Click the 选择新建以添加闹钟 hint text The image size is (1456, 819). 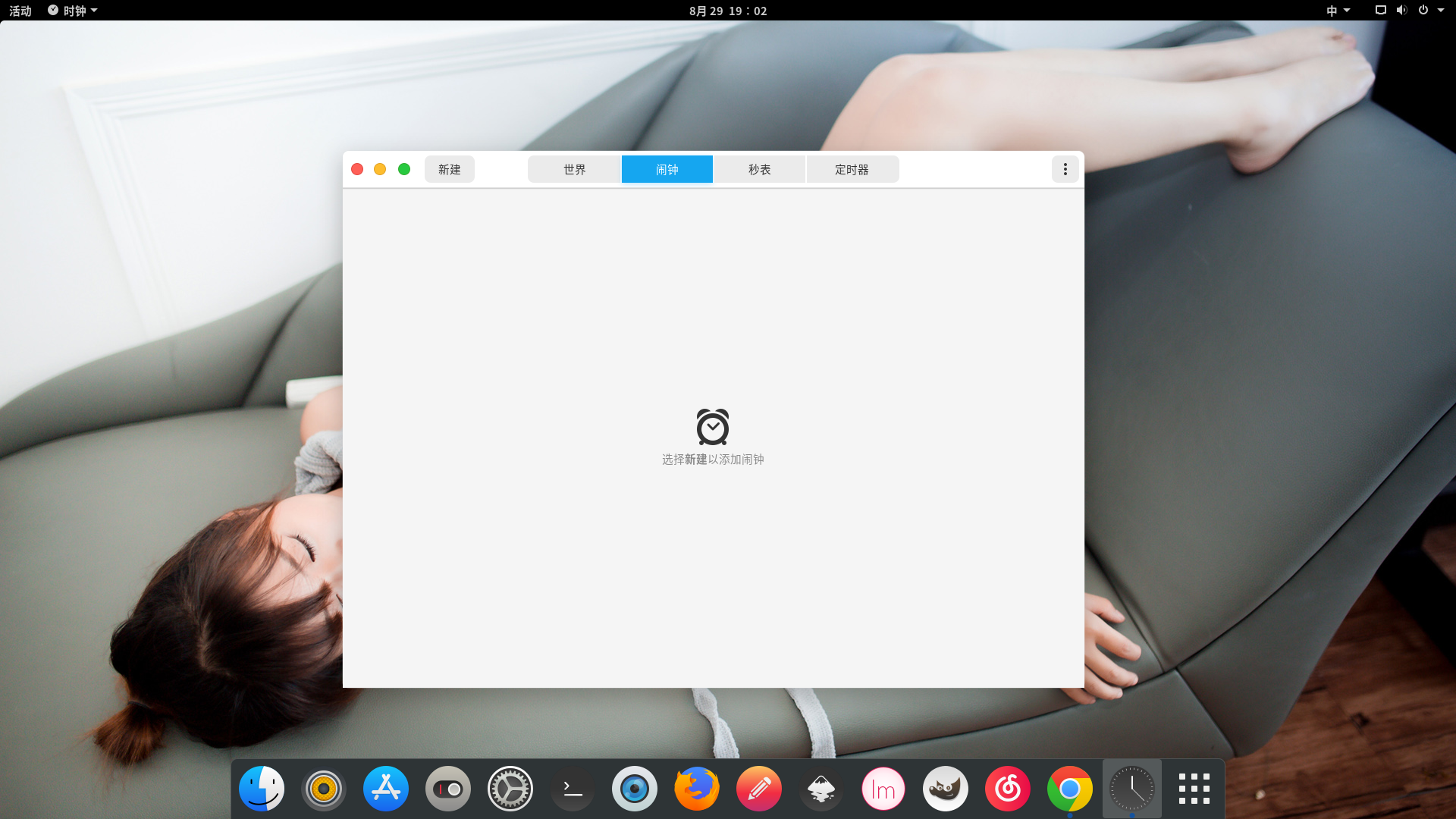pos(713,460)
